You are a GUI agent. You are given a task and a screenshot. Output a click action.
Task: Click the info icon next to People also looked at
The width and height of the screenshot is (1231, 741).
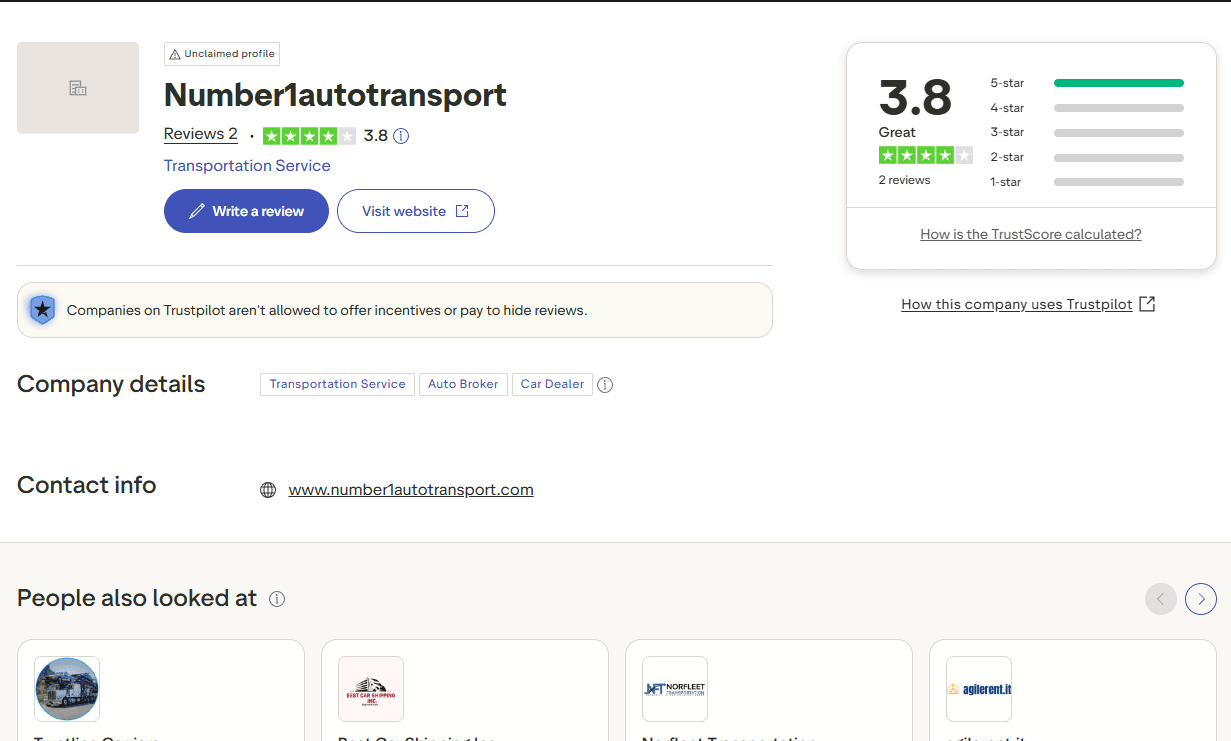click(x=276, y=598)
